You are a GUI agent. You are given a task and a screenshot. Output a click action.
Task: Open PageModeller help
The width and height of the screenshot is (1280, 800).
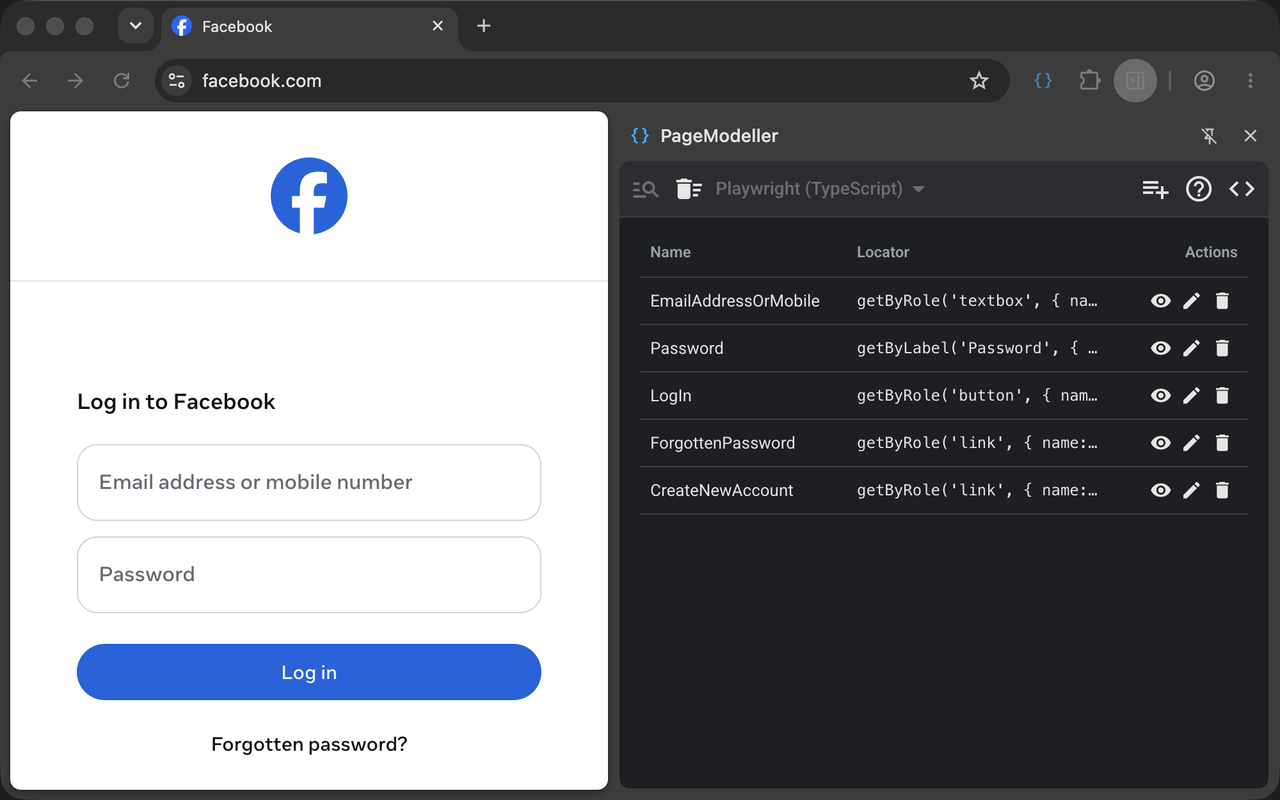(x=1198, y=189)
